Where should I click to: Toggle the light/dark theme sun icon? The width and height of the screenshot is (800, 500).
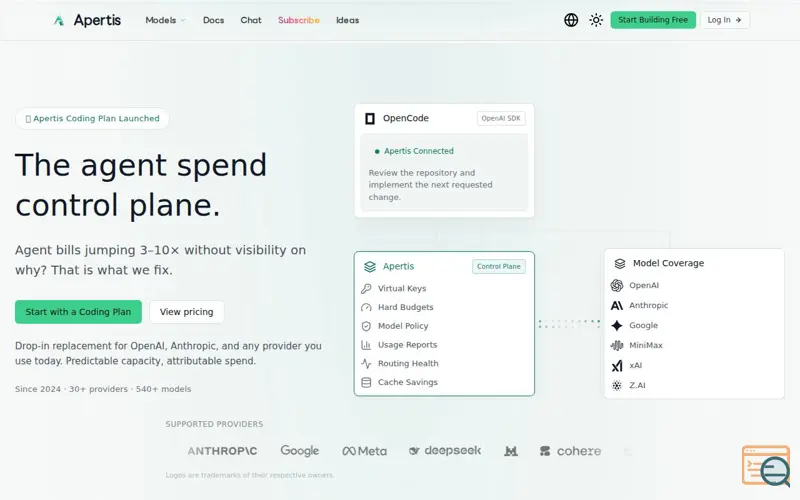click(x=596, y=20)
